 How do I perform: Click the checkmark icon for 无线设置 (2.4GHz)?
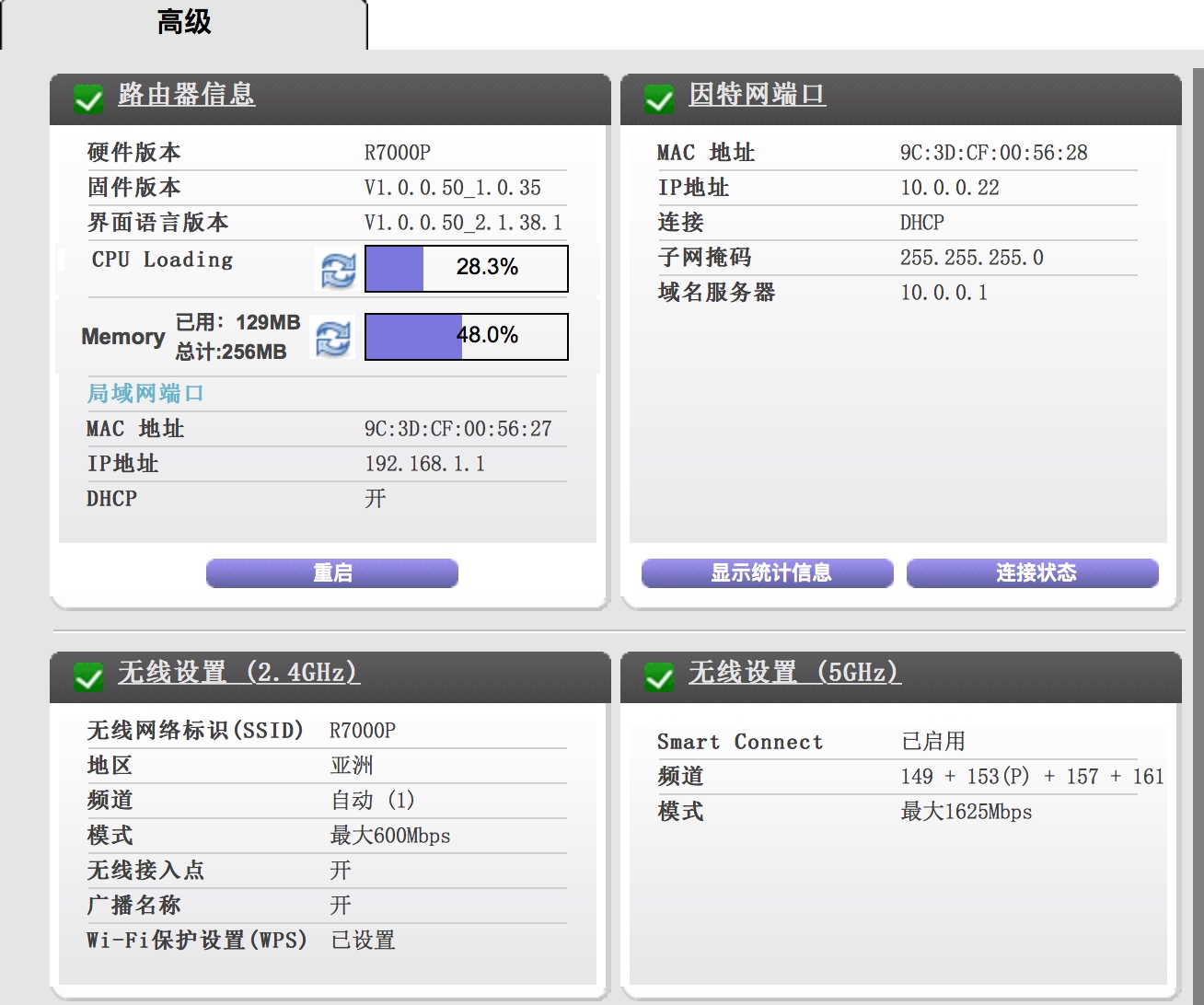[88, 677]
